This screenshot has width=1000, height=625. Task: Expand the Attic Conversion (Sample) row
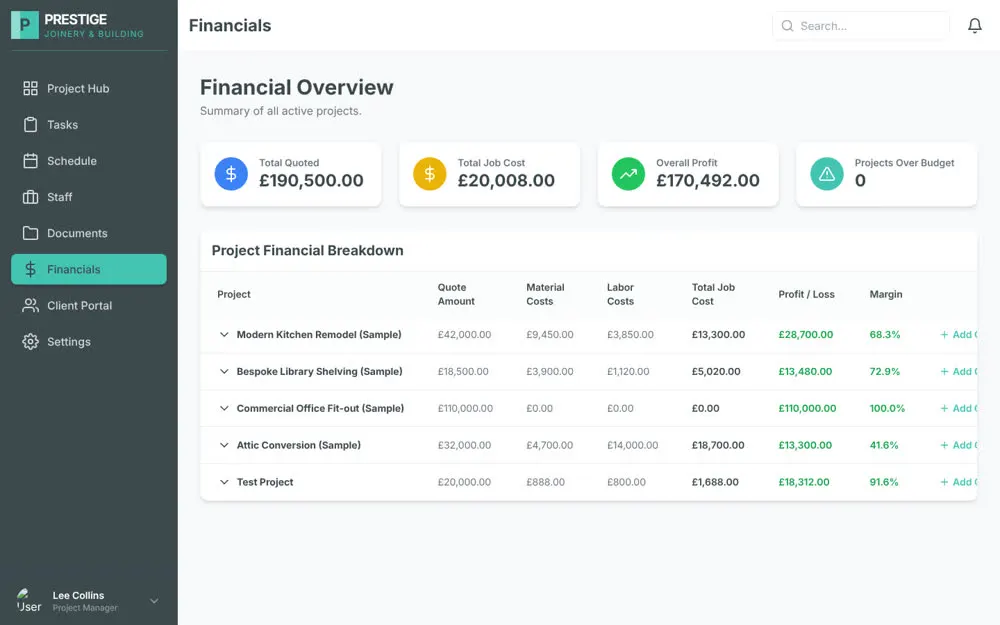click(x=224, y=445)
